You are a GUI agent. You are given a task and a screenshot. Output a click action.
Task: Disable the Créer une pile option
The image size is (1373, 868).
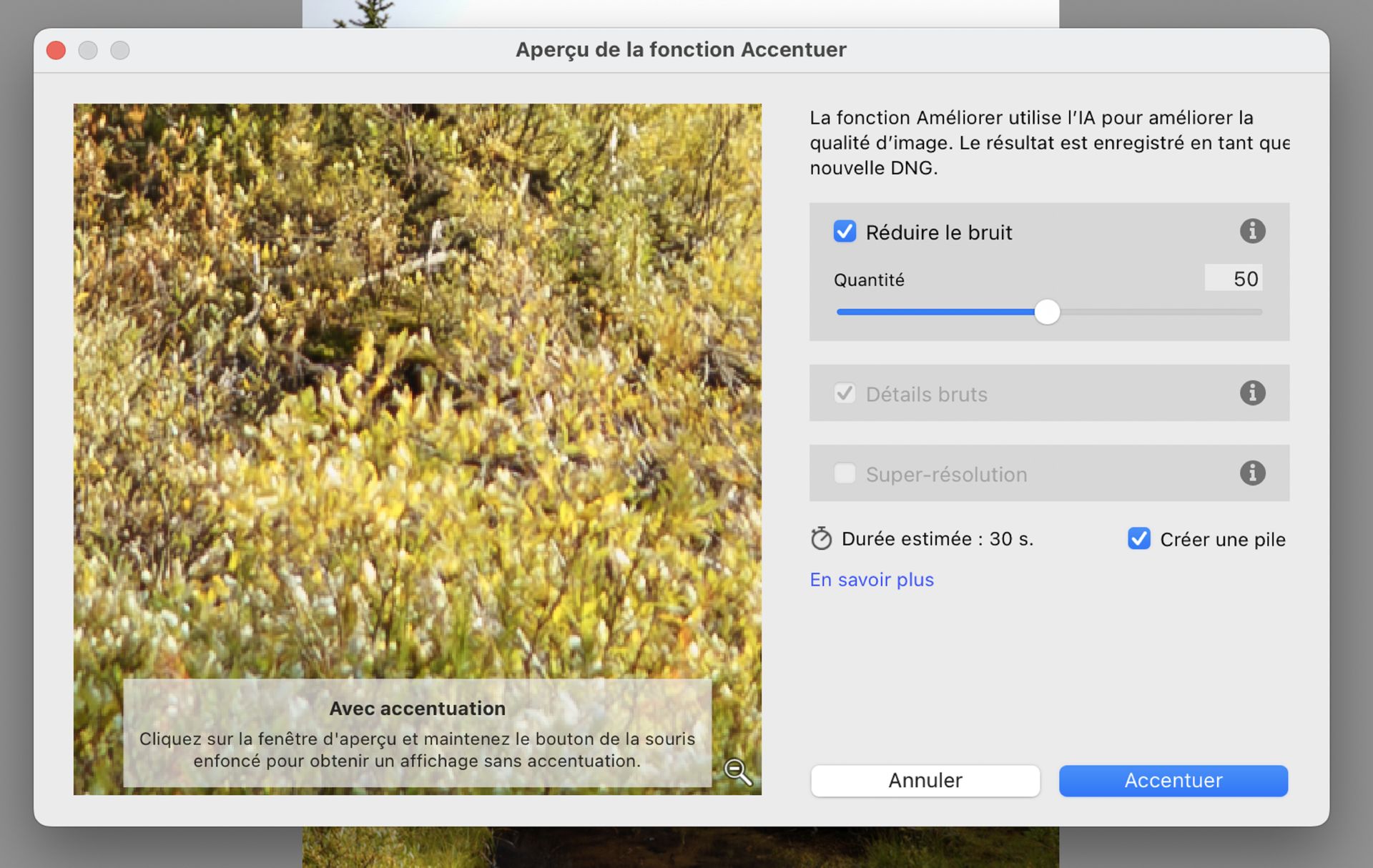tap(1138, 538)
